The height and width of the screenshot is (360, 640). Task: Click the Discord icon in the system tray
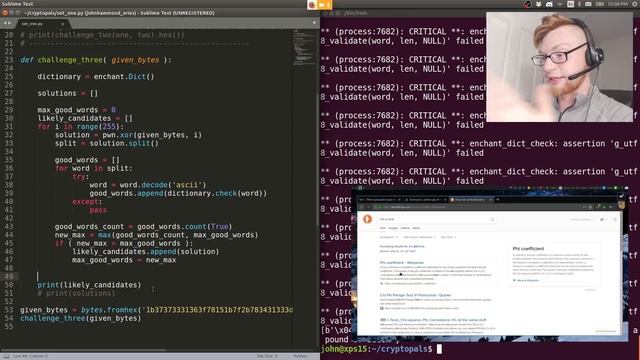[549, 4]
